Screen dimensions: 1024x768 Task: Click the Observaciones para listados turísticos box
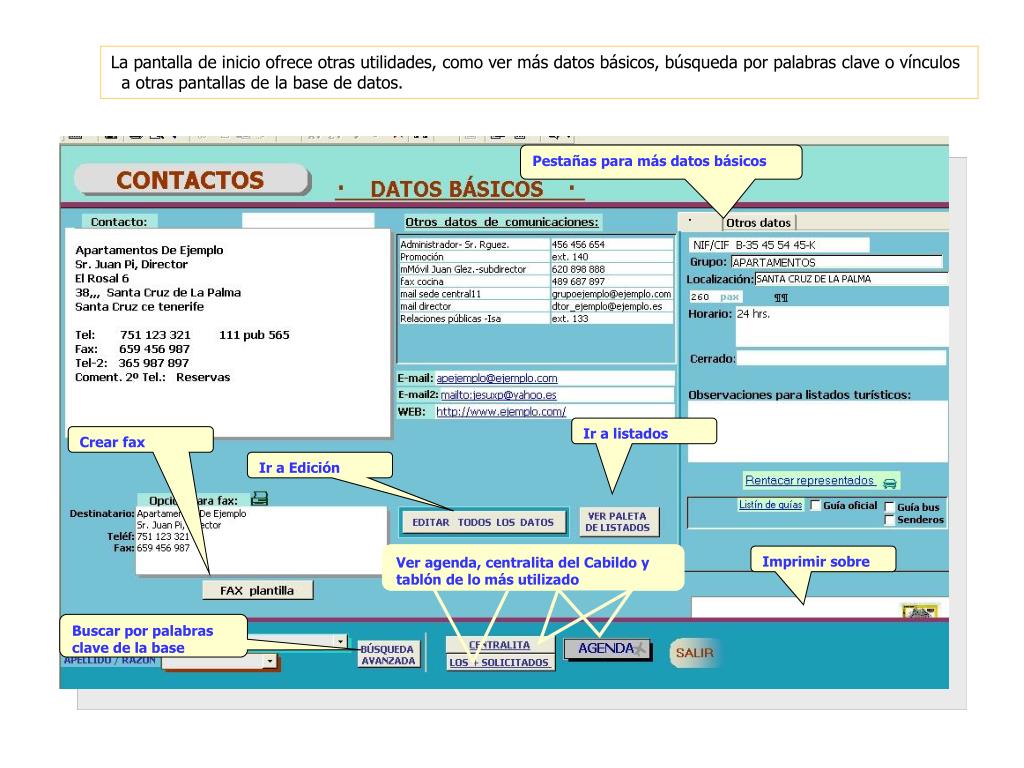[818, 432]
